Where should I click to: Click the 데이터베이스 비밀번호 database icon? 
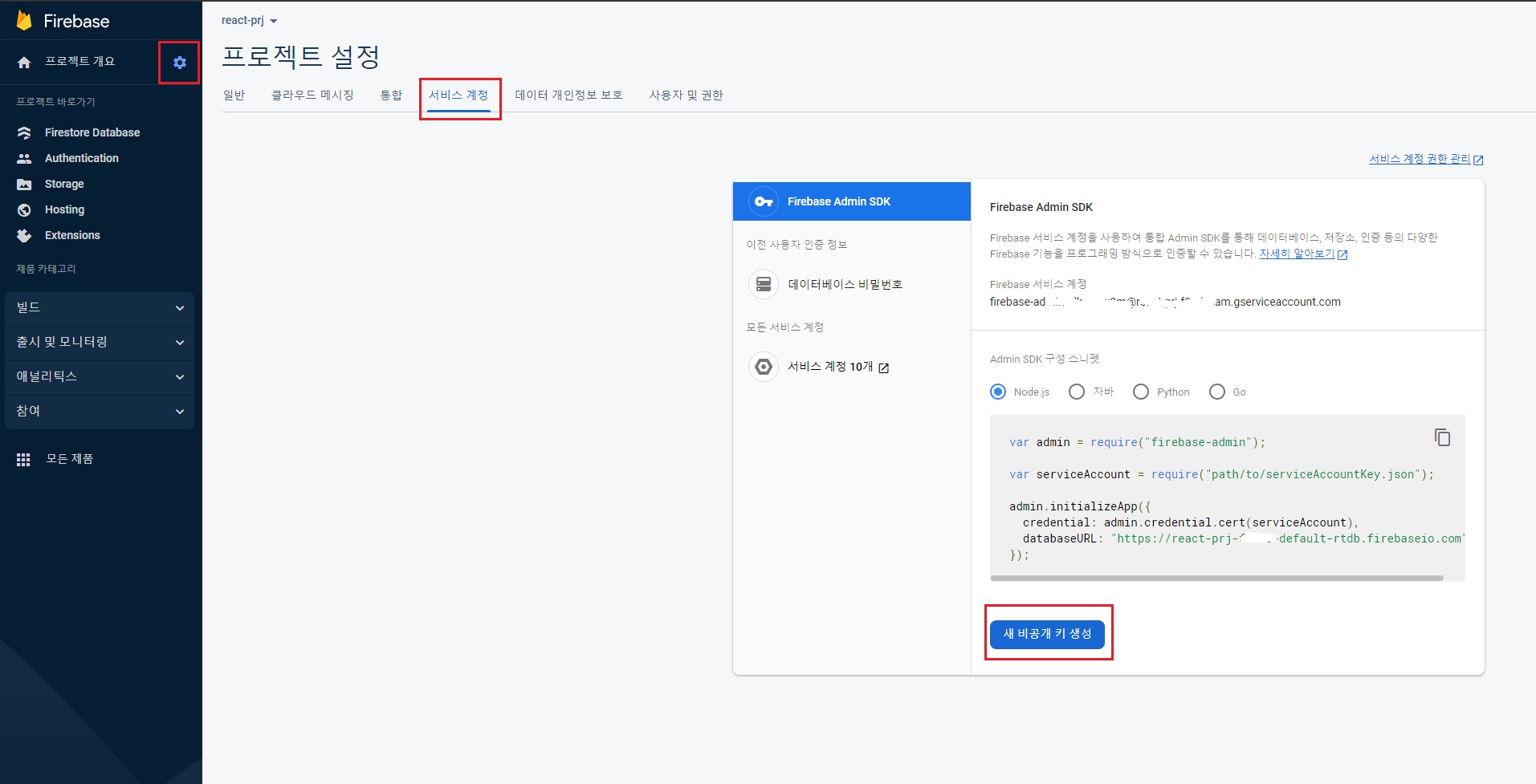coord(764,284)
